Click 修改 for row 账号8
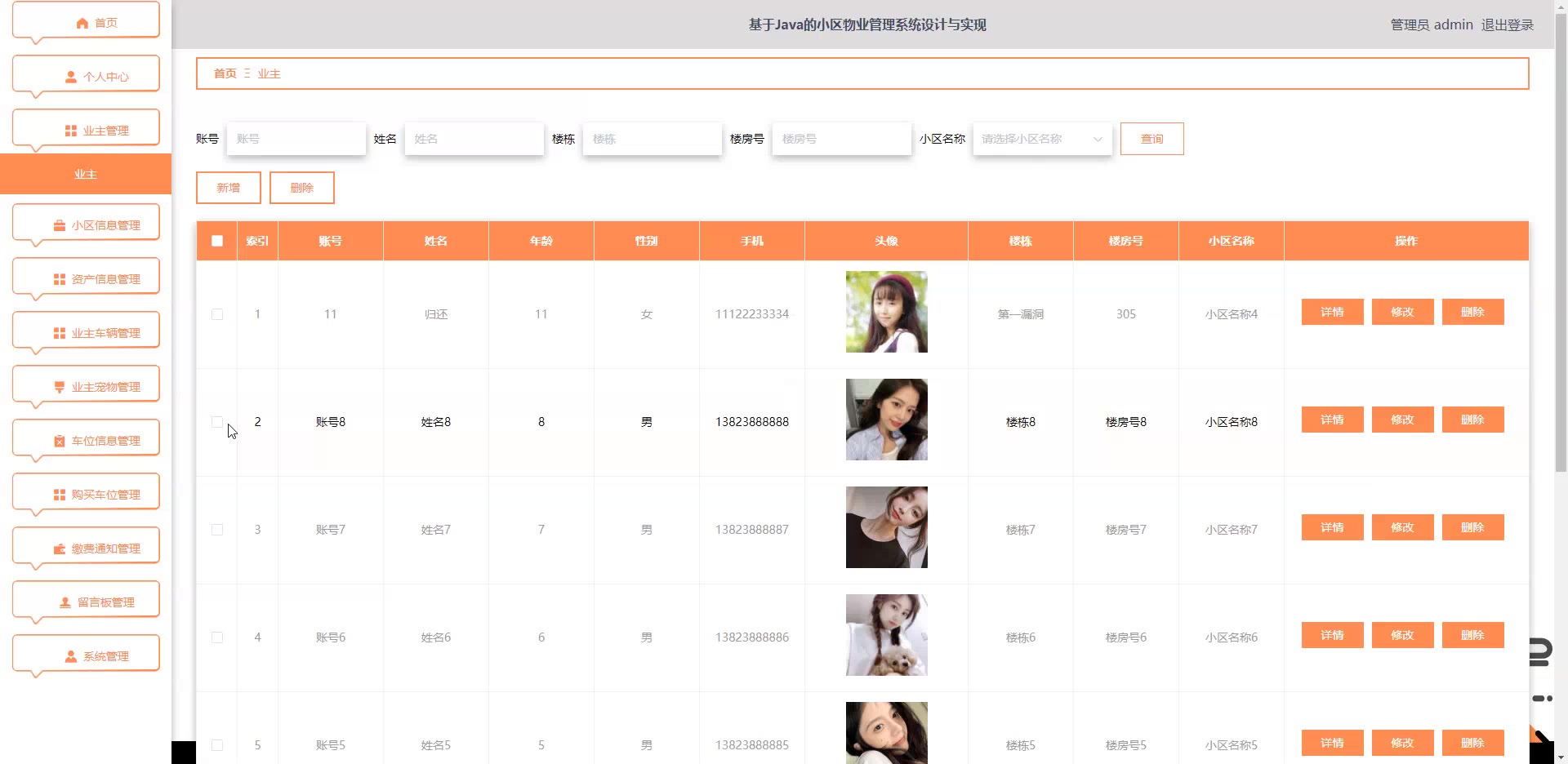The image size is (1568, 764). 1402,420
